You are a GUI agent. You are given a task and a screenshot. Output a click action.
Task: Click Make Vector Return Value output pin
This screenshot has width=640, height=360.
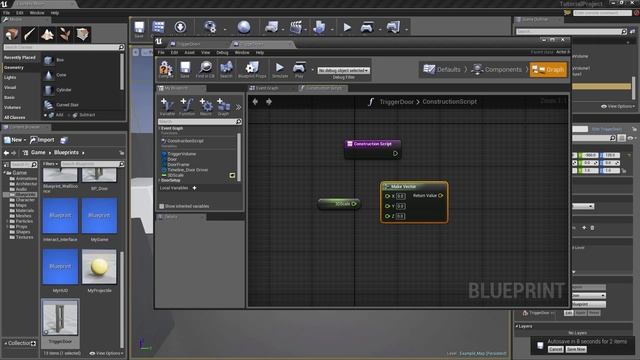pyautogui.click(x=440, y=196)
